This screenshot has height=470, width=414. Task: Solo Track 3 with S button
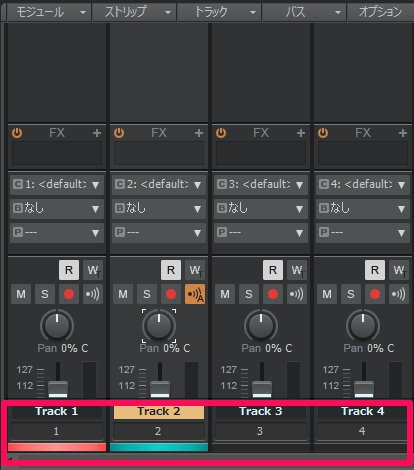pyautogui.click(x=249, y=294)
